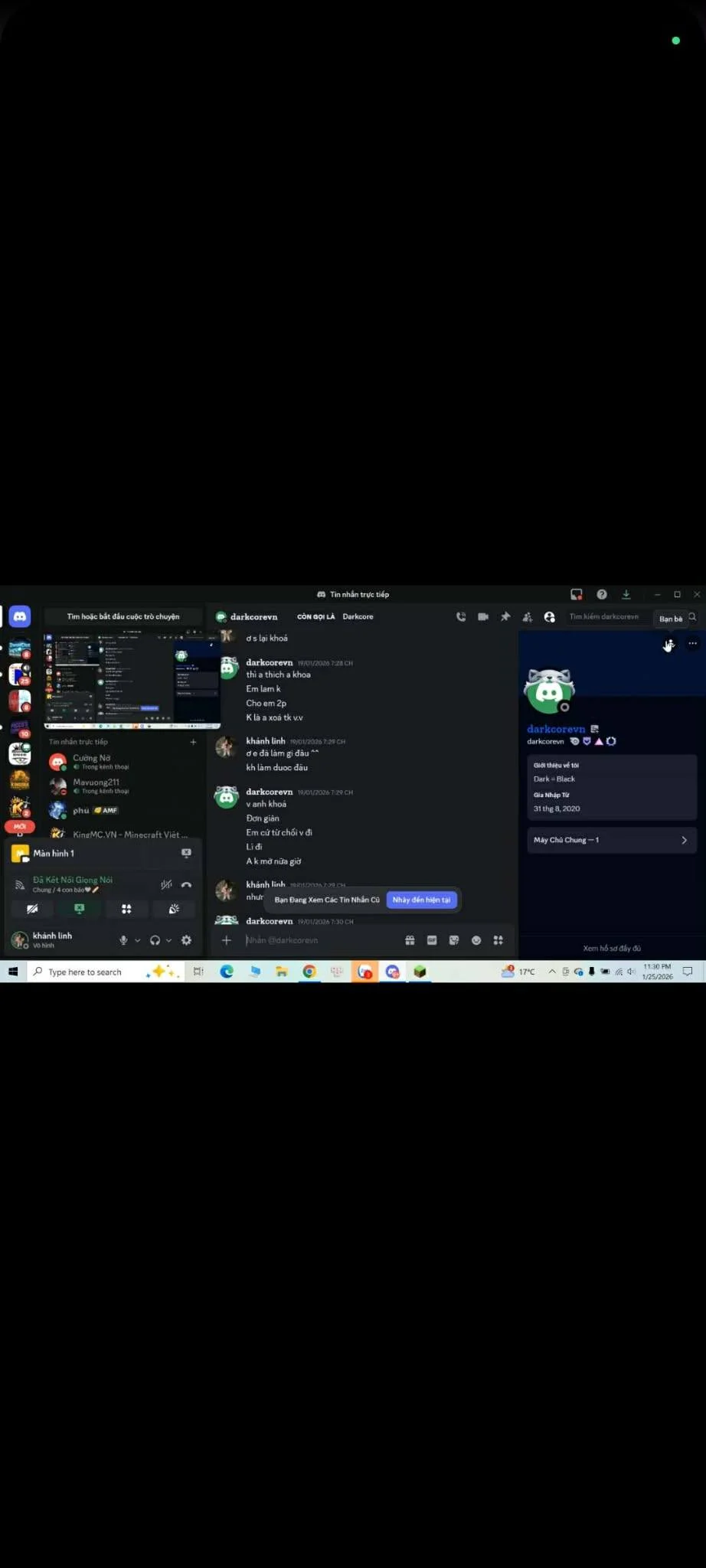Open the Help question mark icon
This screenshot has width=706, height=1568.
tap(602, 594)
